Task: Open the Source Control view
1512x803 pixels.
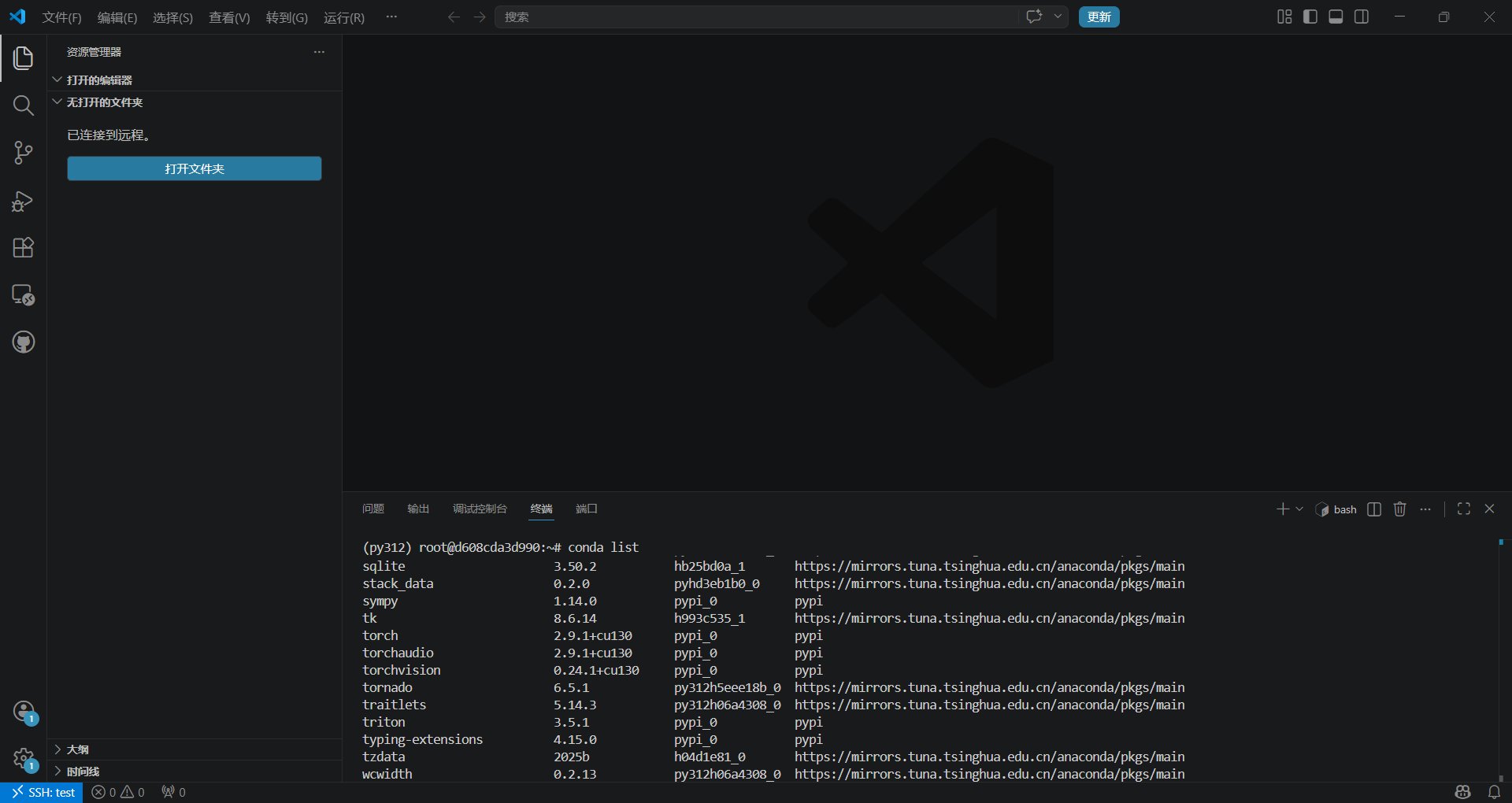Action: pos(24,153)
